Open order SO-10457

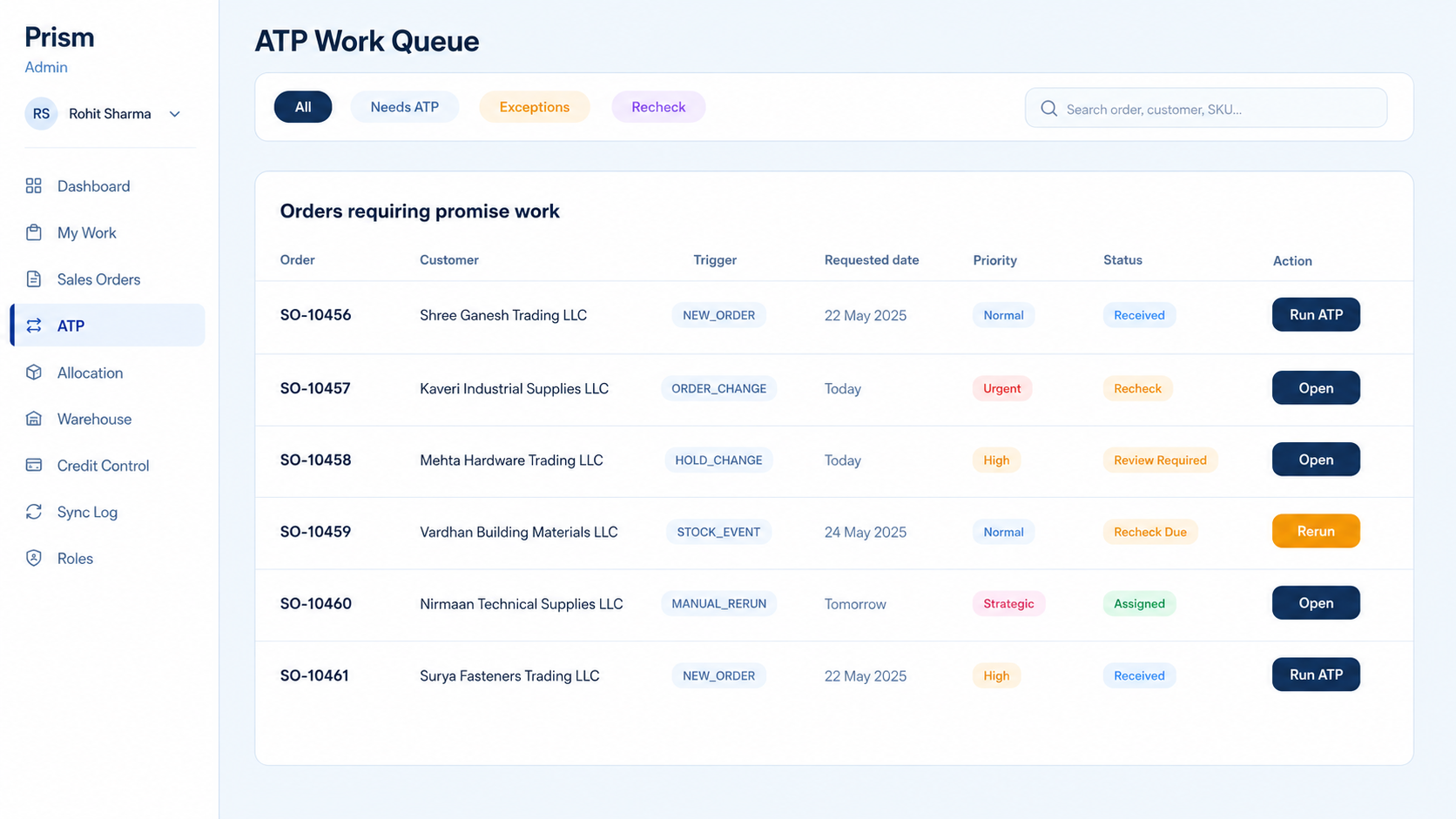pyautogui.click(x=1316, y=388)
